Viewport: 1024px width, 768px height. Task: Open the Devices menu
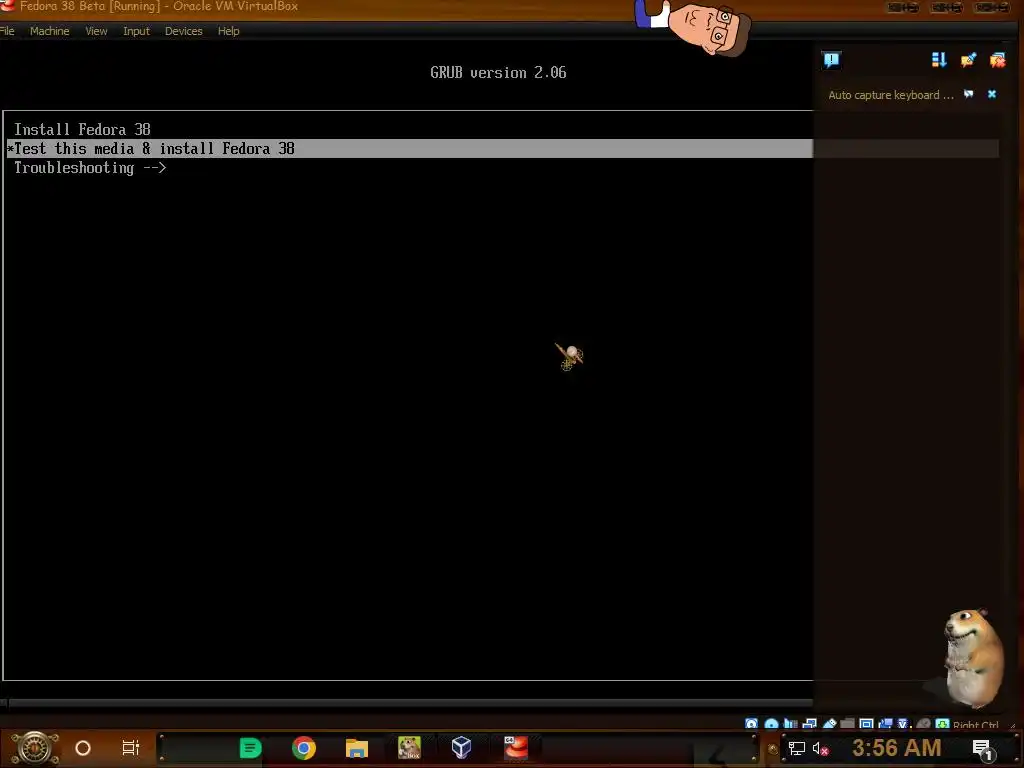coord(184,31)
